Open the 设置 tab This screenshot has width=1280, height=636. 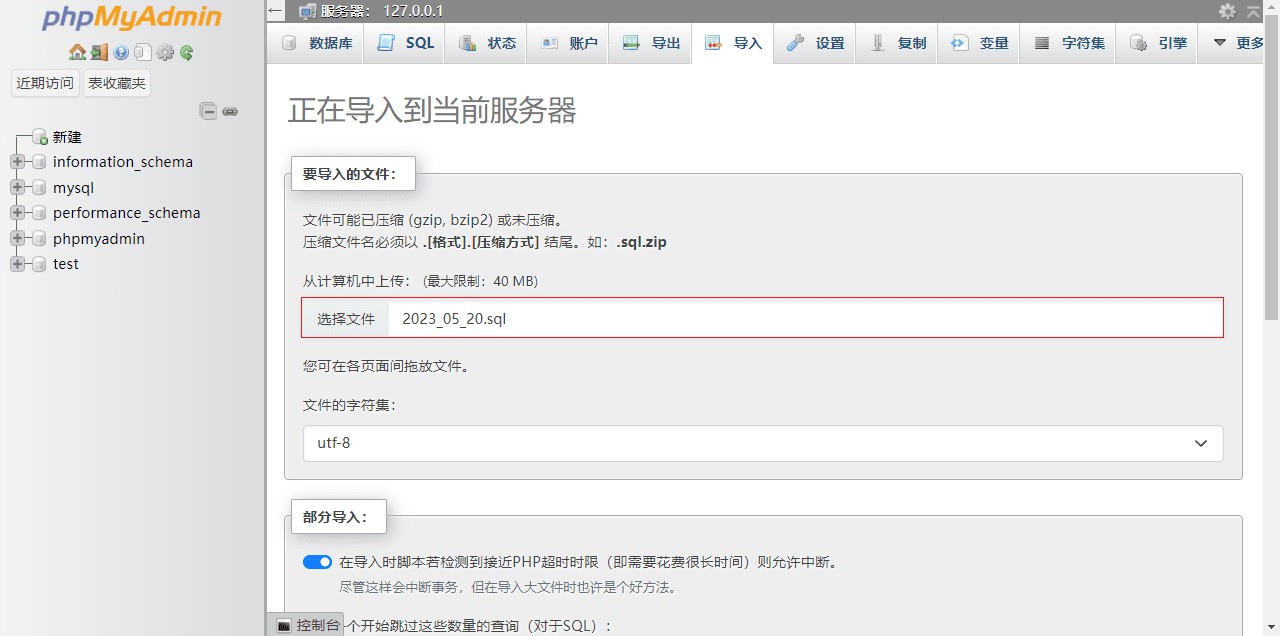click(x=815, y=43)
